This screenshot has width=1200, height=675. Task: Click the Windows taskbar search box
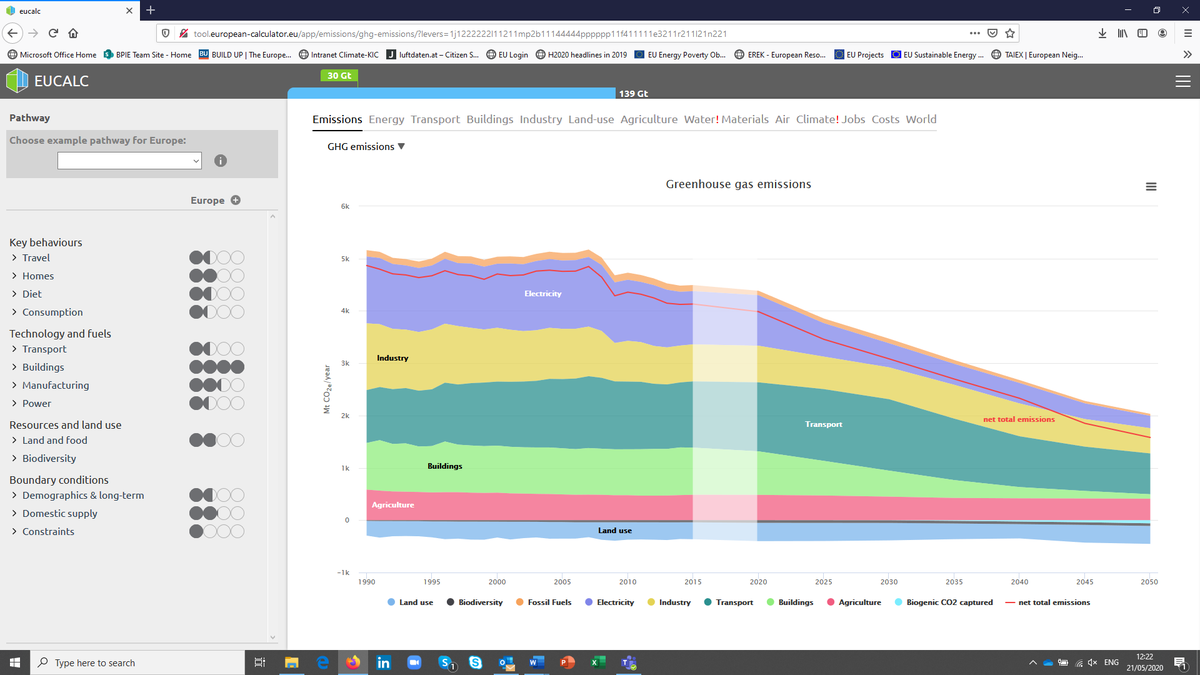point(139,663)
